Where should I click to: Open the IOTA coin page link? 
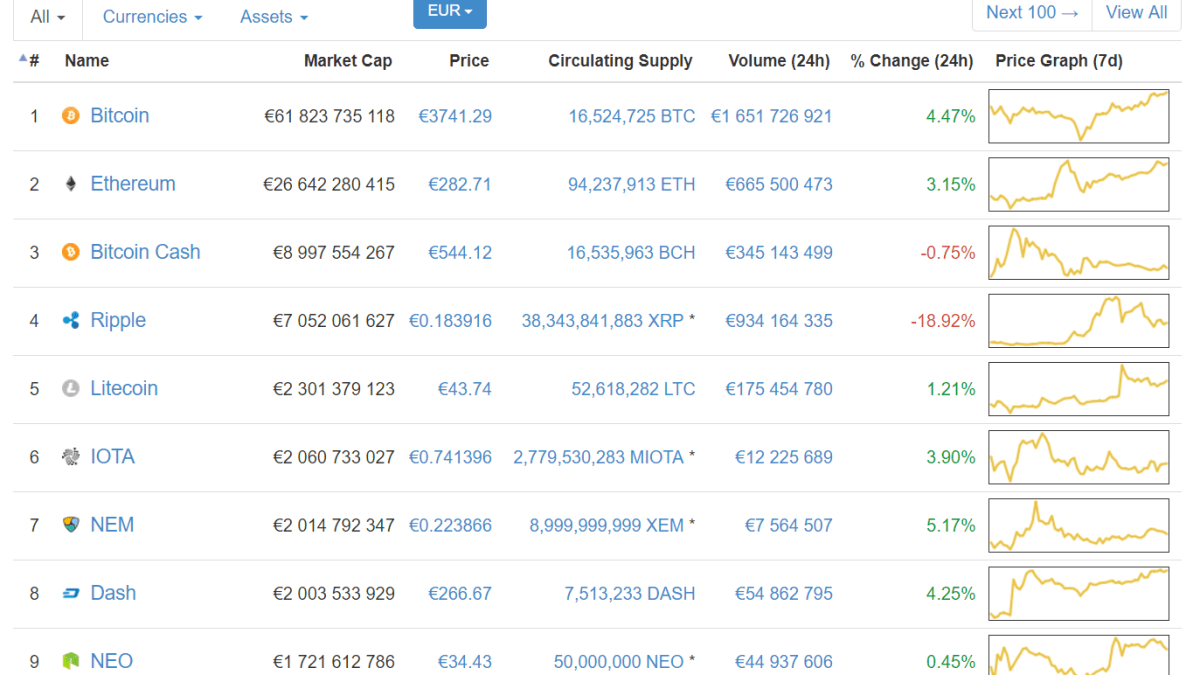tap(112, 457)
